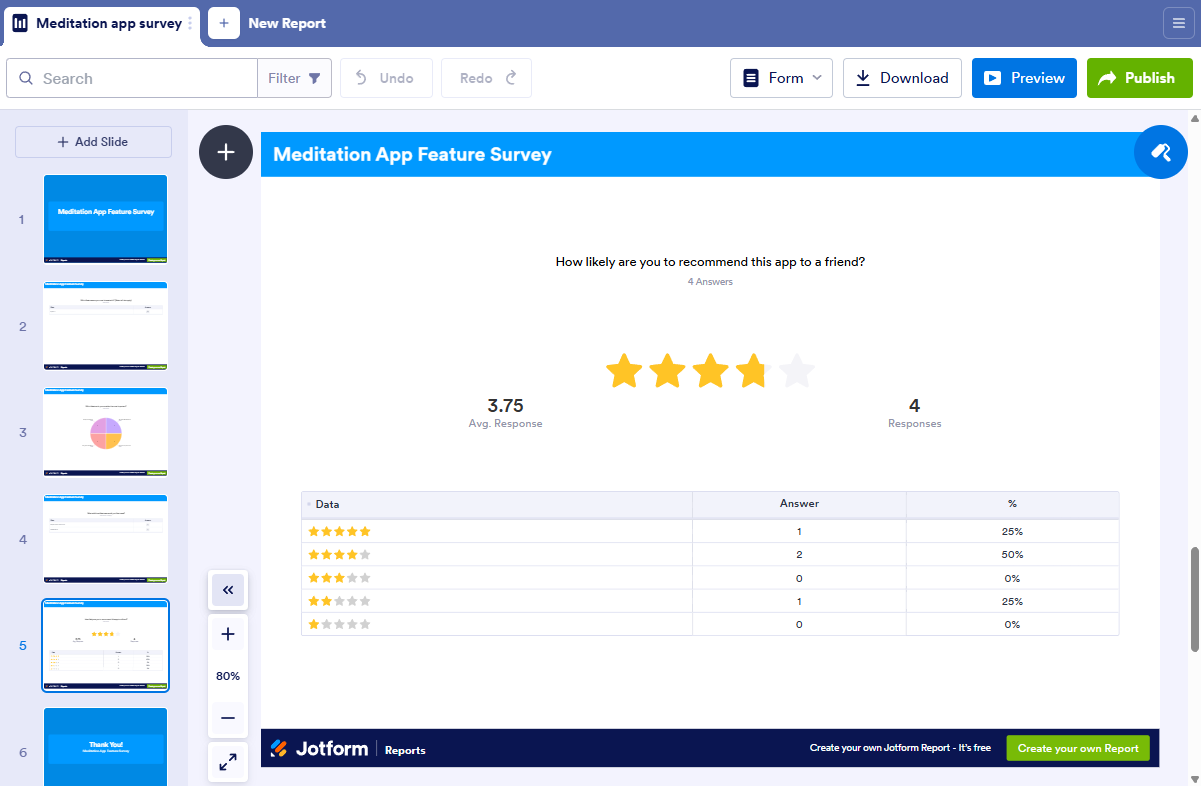This screenshot has height=786, width=1201.
Task: Add a new slide
Action: coord(93,142)
